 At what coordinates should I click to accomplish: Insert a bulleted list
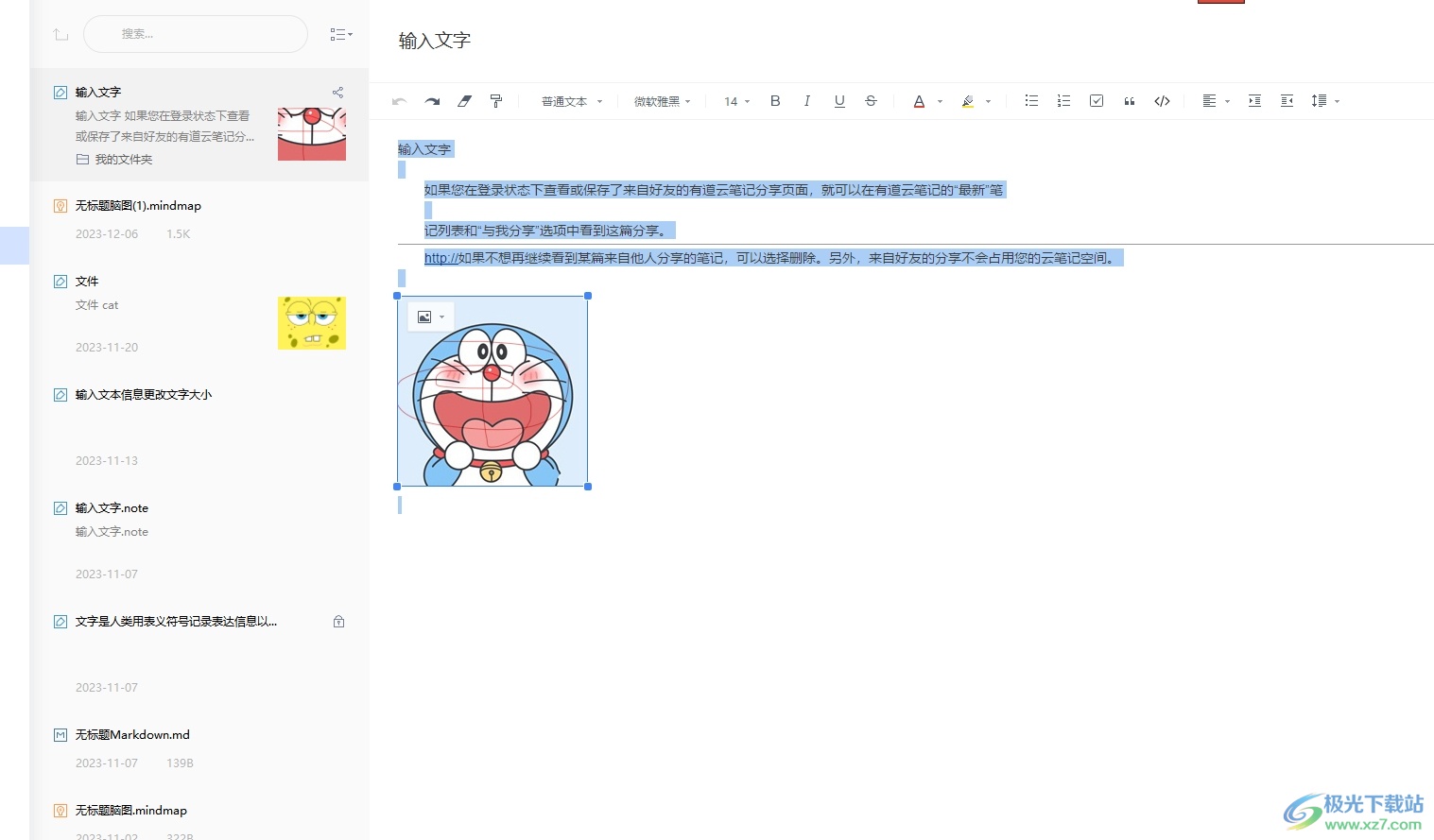(1031, 101)
